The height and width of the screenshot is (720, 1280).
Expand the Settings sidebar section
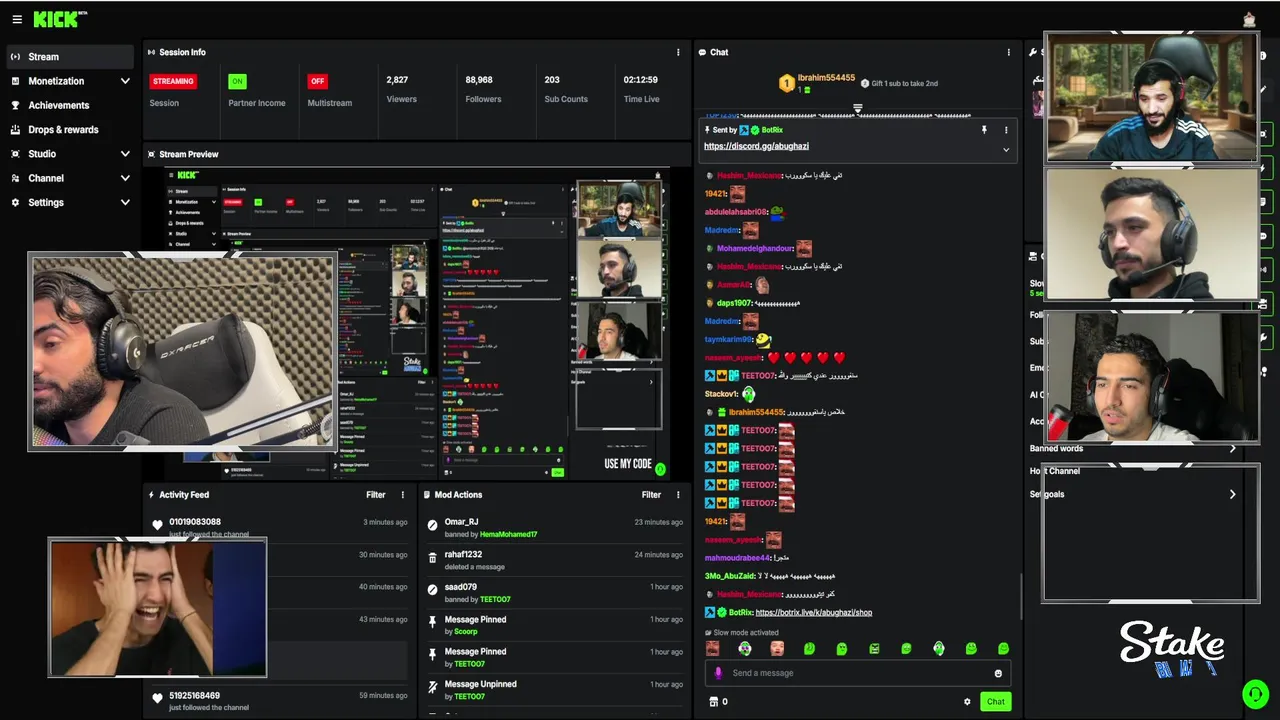pos(124,202)
